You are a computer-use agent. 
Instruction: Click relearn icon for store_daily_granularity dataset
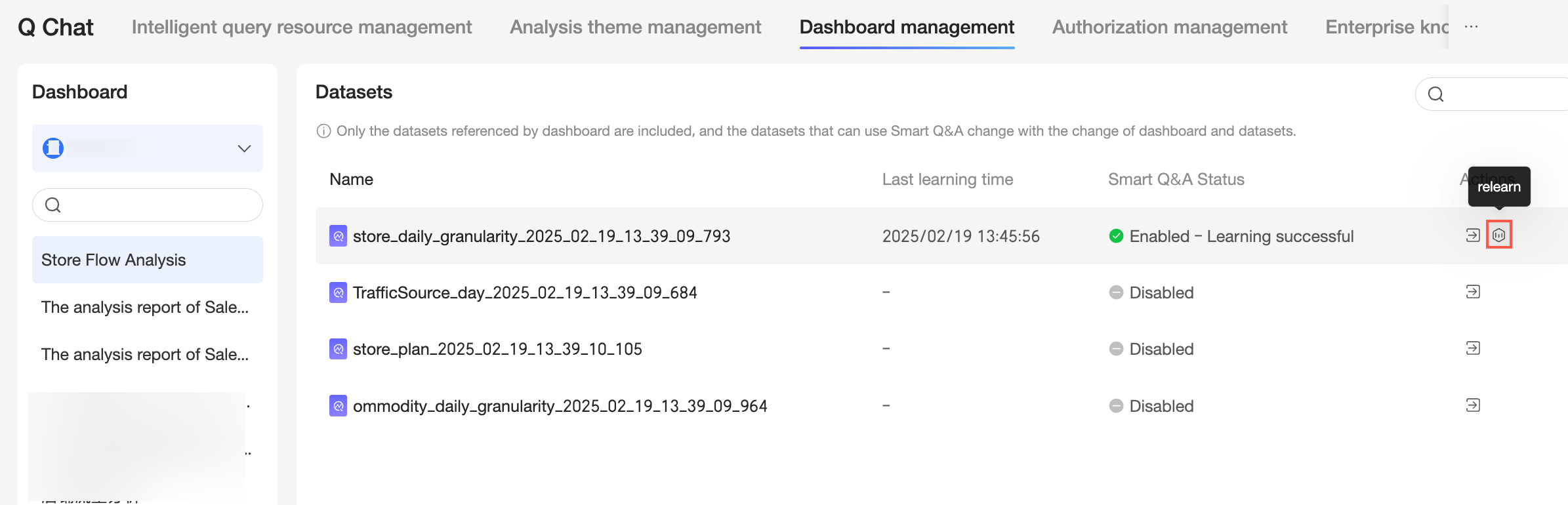[1498, 235]
